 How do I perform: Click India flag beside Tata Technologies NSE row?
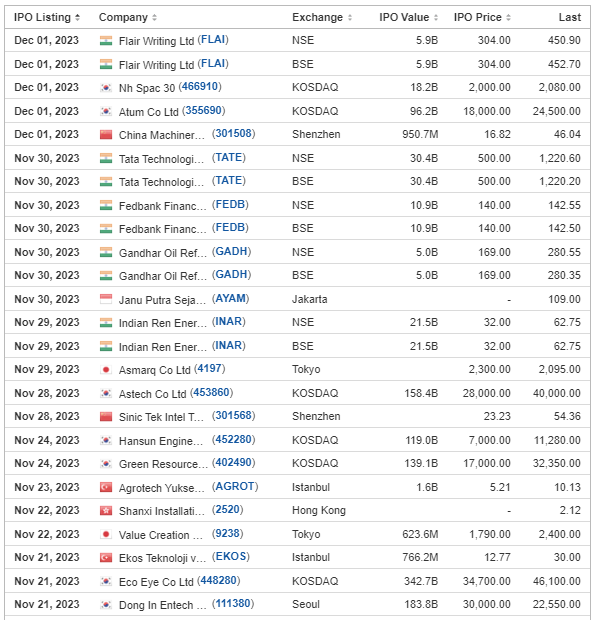pos(106,159)
